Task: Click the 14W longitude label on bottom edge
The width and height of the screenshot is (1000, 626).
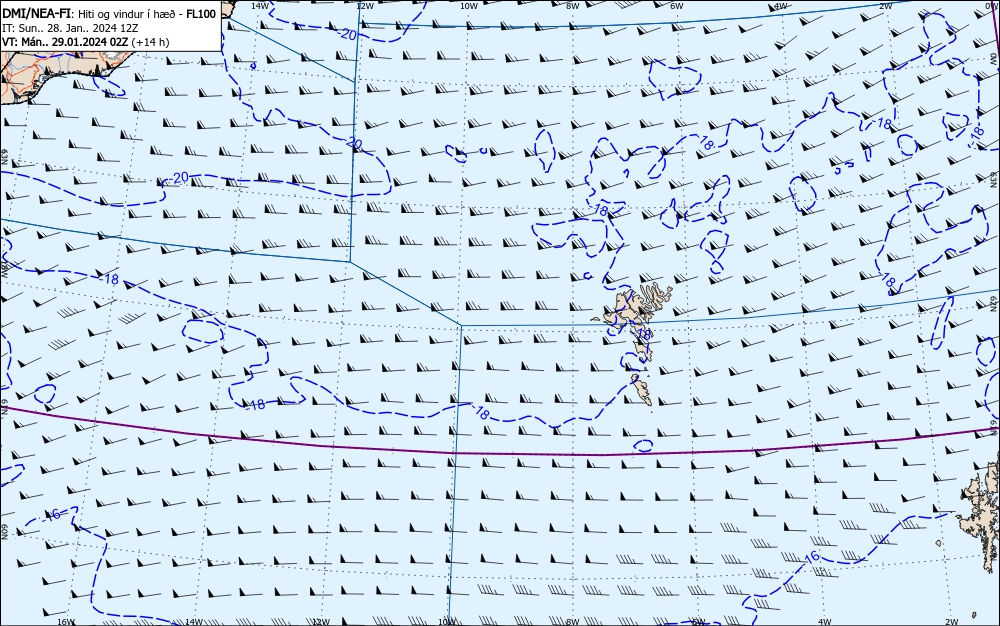Action: point(193,622)
